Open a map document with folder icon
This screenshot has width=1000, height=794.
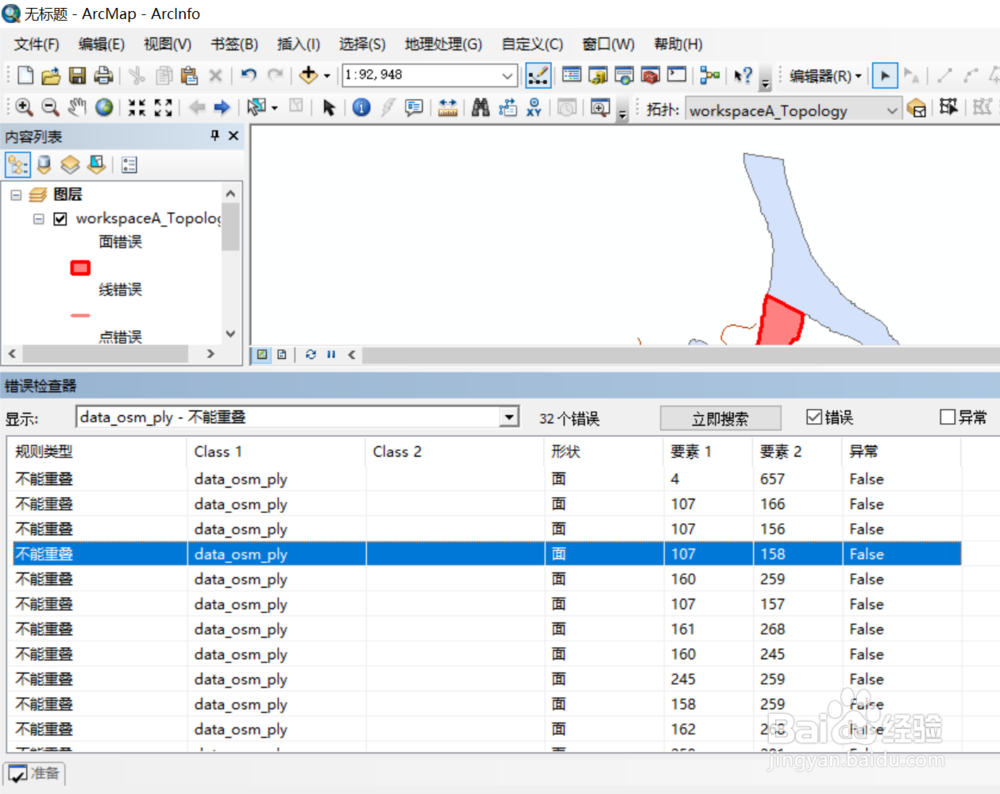click(x=51, y=75)
